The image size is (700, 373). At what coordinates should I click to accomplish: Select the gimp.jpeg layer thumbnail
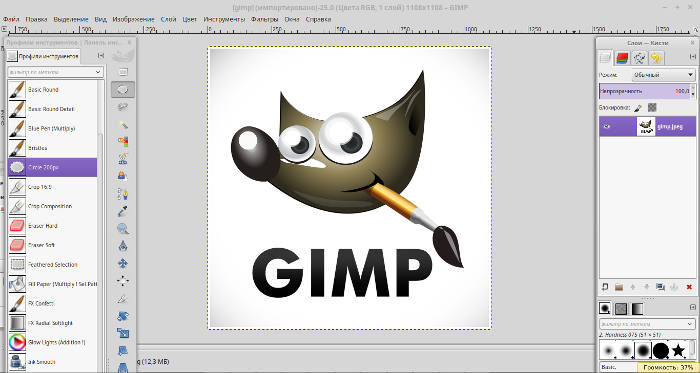(646, 127)
